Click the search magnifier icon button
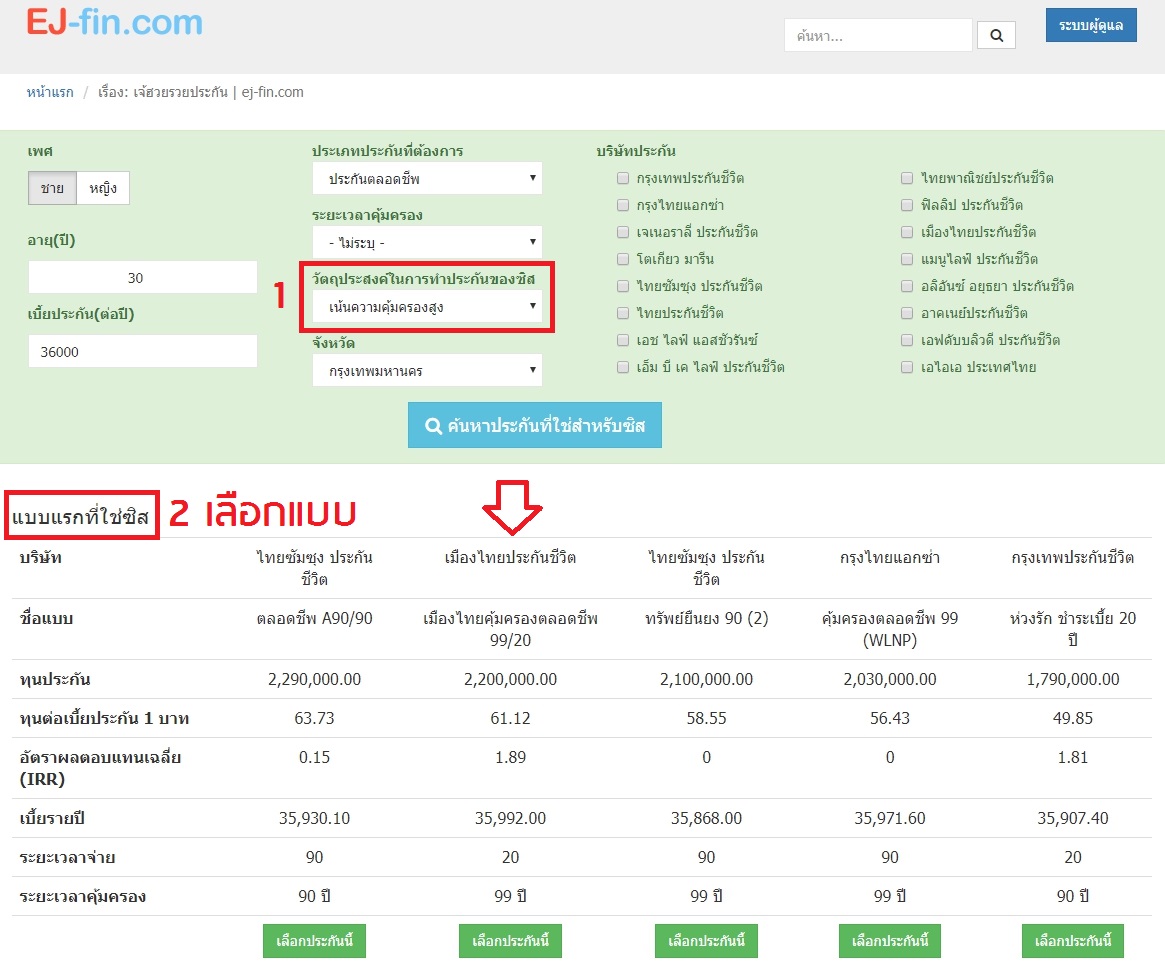This screenshot has height=967, width=1165. 996,36
